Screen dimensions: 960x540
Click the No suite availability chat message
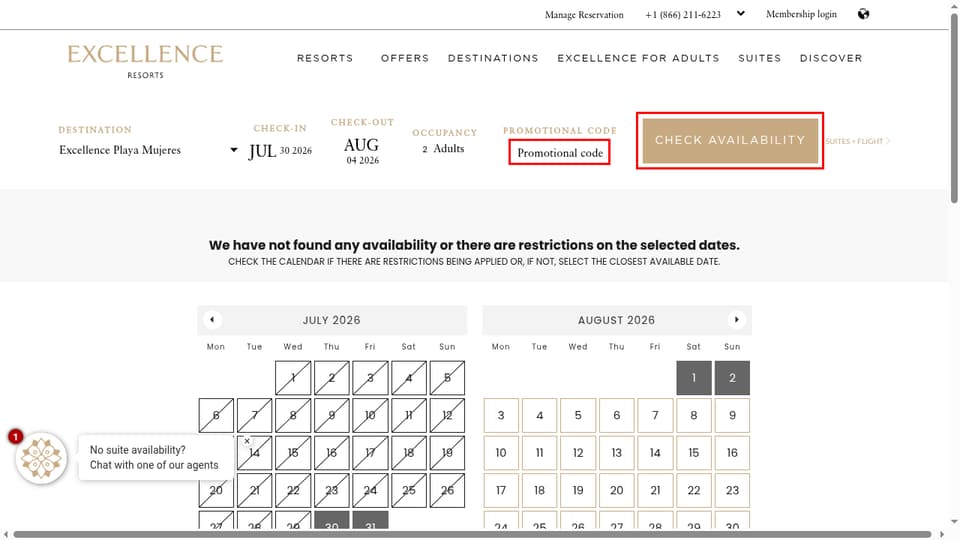click(x=154, y=457)
